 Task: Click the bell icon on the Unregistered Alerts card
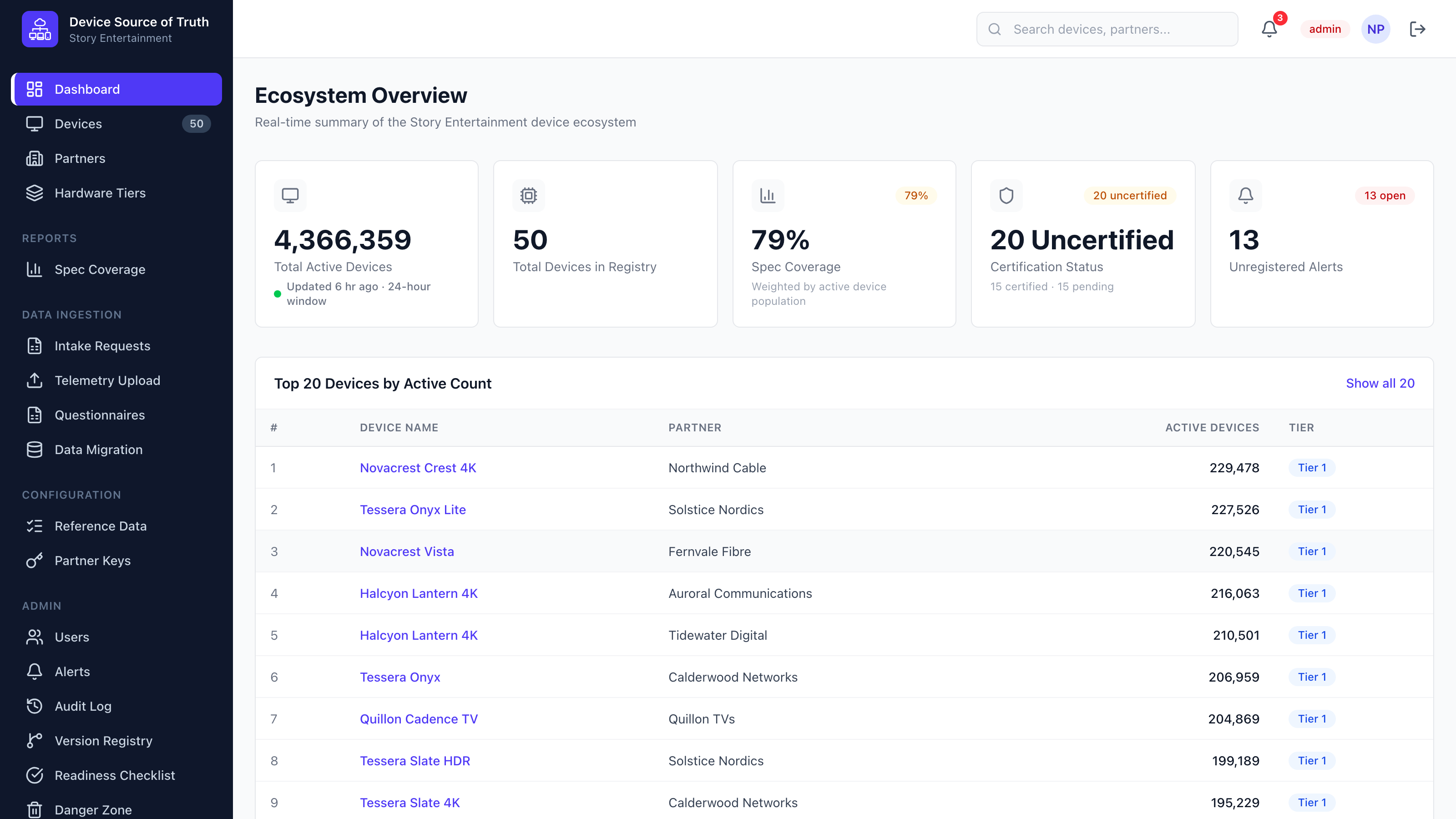(1245, 196)
